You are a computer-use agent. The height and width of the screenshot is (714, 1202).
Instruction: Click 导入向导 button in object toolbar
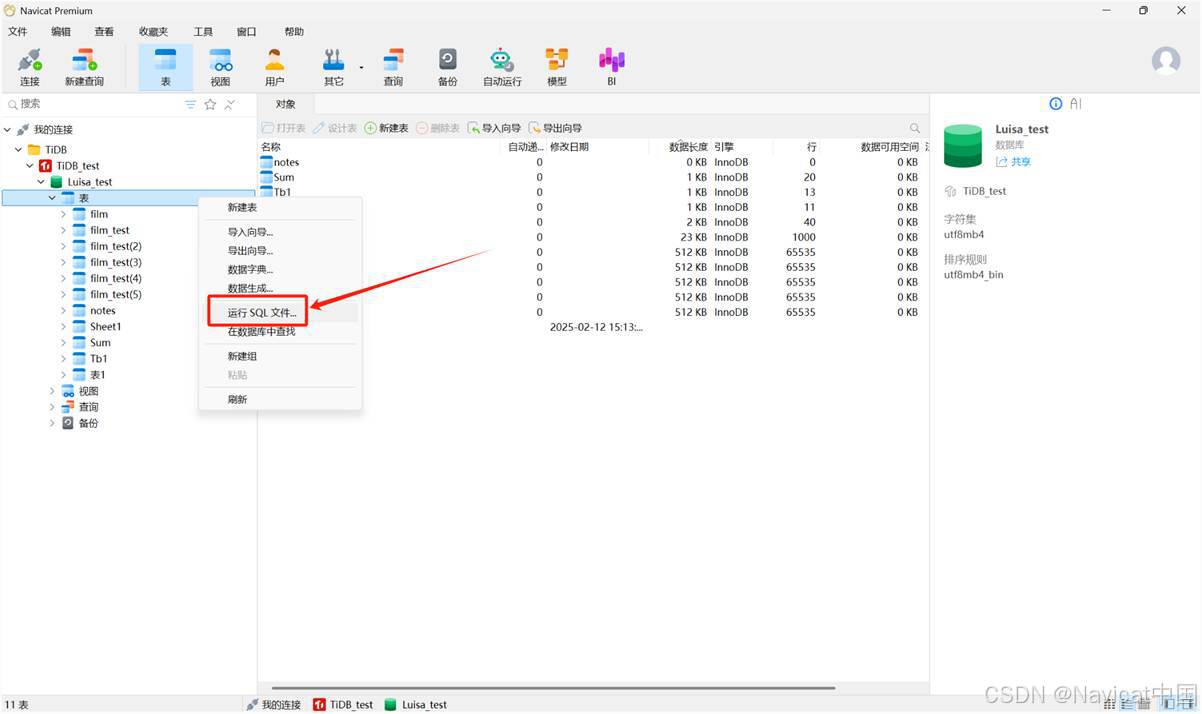494,128
